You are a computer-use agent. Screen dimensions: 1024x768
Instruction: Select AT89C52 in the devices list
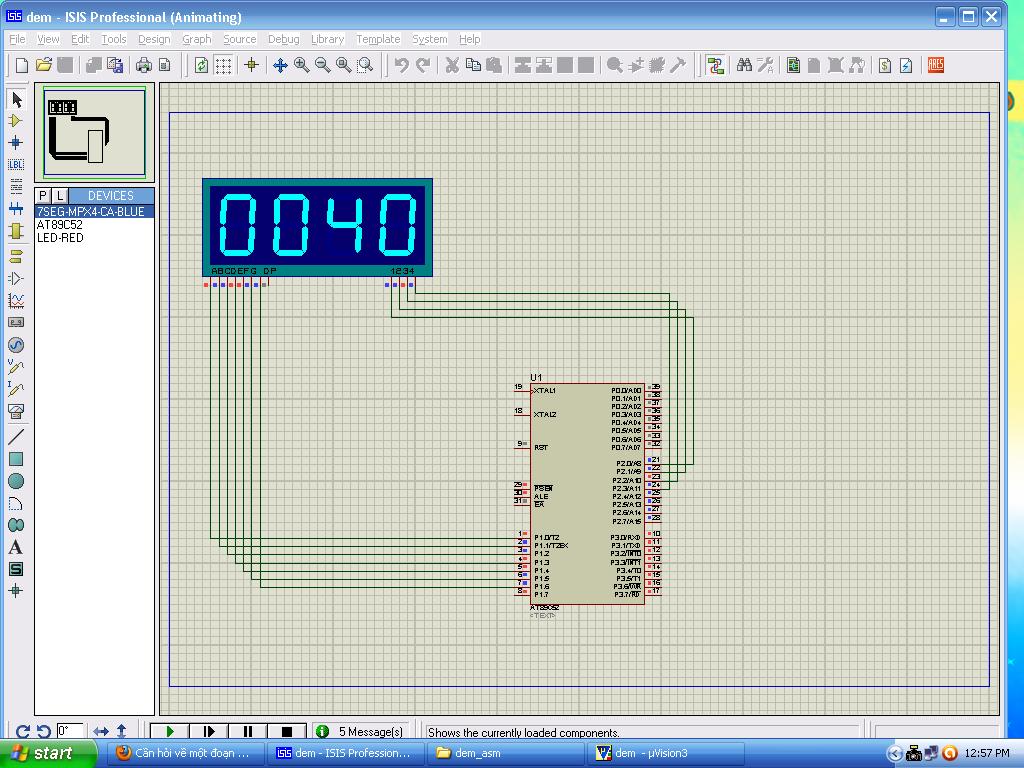tap(60, 225)
